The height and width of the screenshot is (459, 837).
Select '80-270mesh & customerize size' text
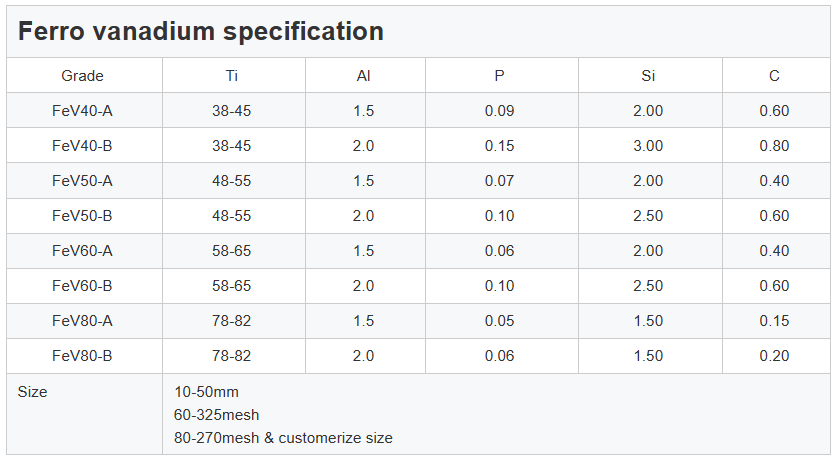click(283, 438)
